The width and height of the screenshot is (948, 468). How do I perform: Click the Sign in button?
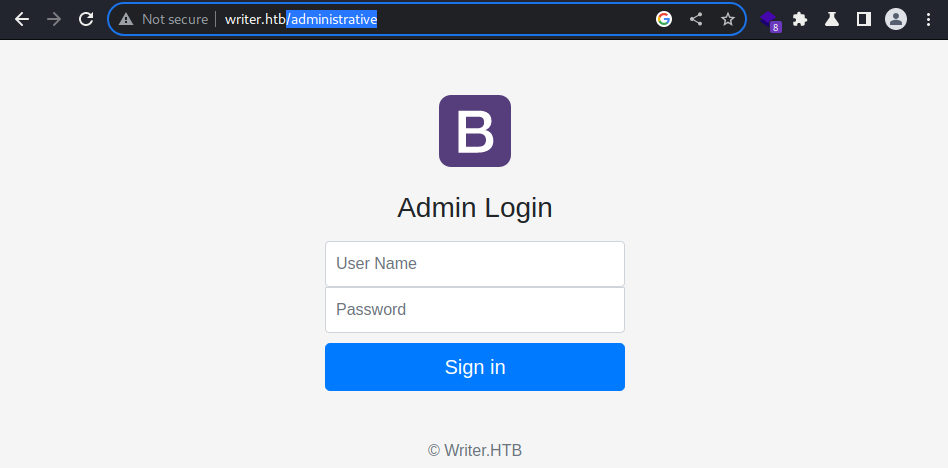[x=475, y=367]
